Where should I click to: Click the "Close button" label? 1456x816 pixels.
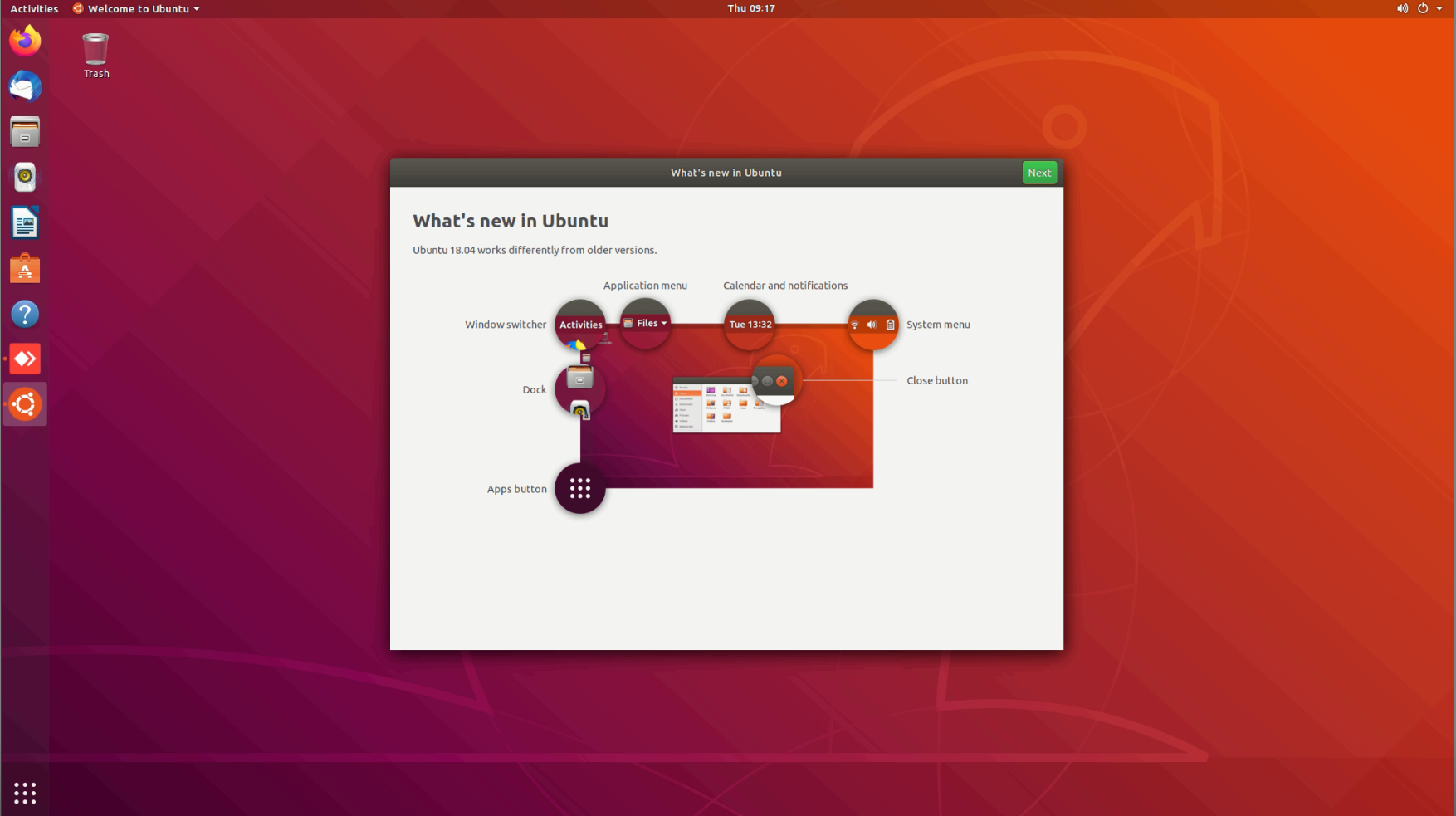(x=937, y=380)
